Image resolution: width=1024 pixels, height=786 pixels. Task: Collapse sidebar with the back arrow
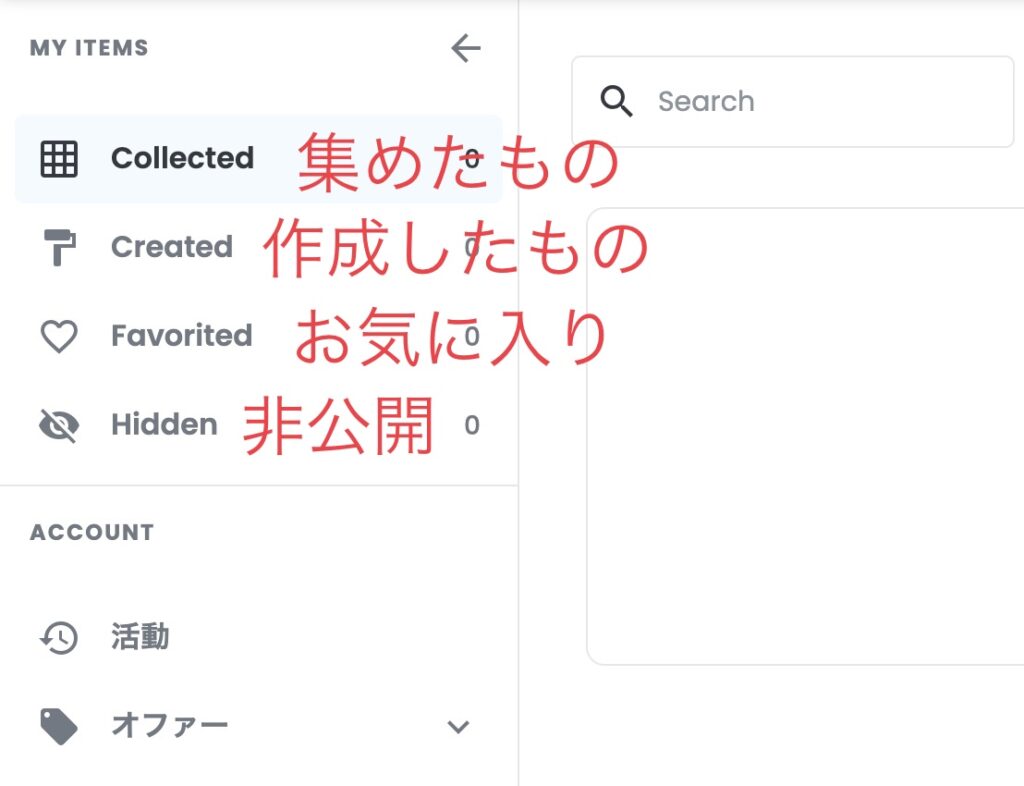click(x=466, y=48)
